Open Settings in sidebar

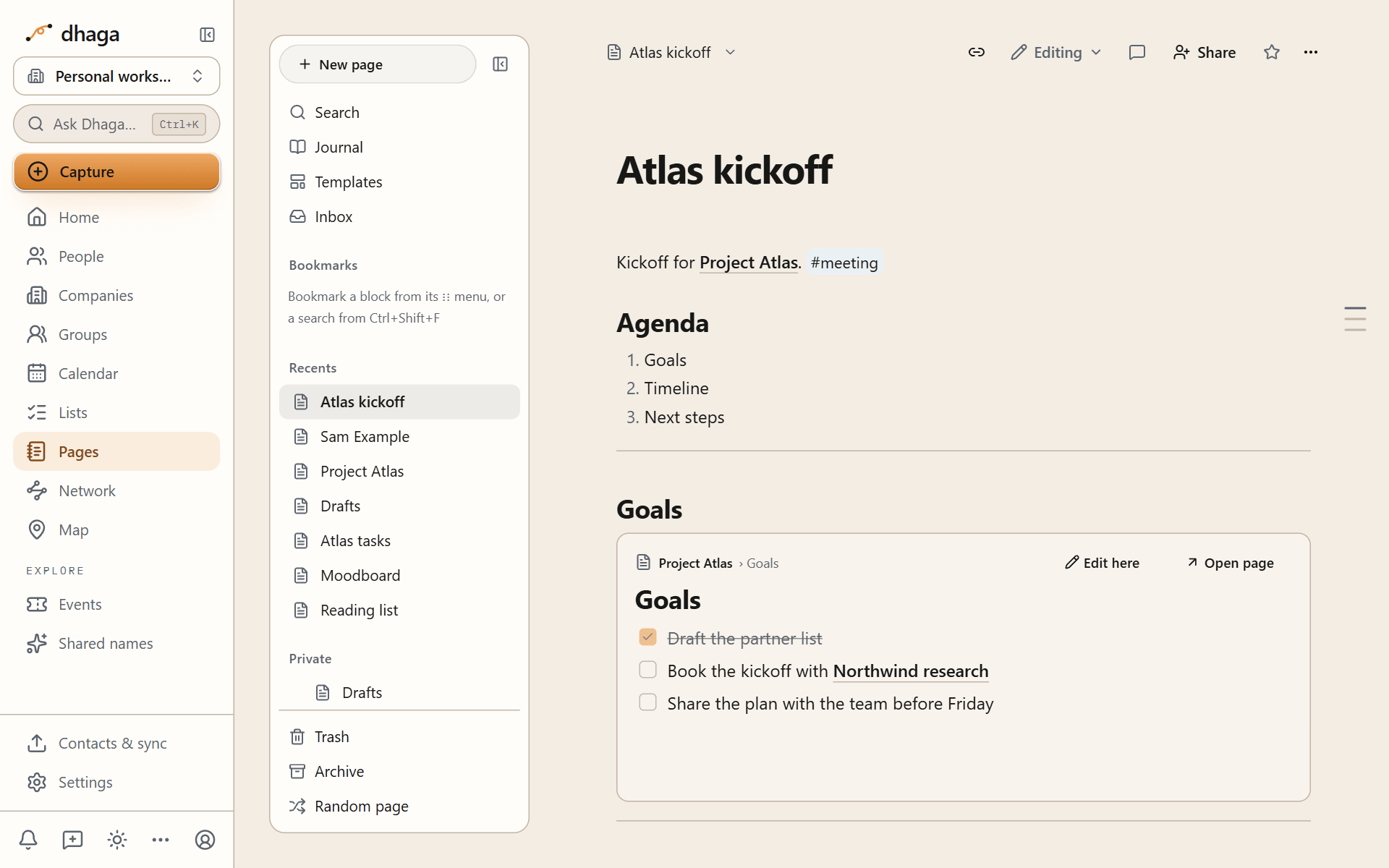[x=116, y=782]
